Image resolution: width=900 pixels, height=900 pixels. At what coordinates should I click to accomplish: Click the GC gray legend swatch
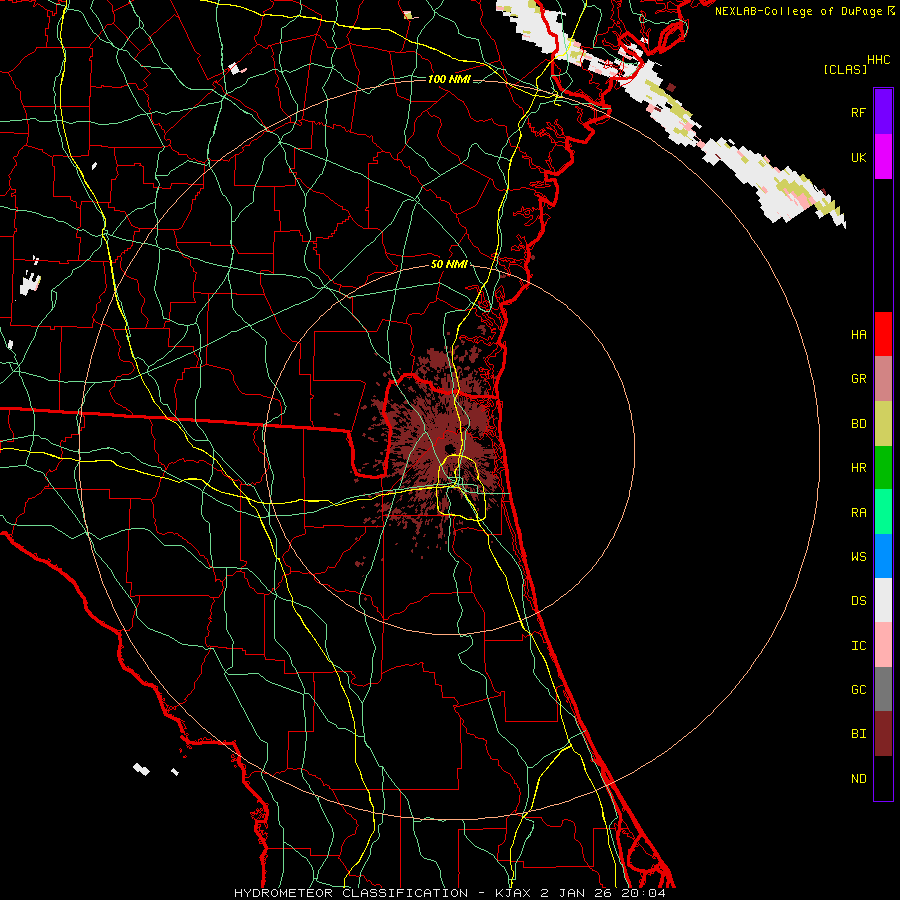[x=883, y=689]
